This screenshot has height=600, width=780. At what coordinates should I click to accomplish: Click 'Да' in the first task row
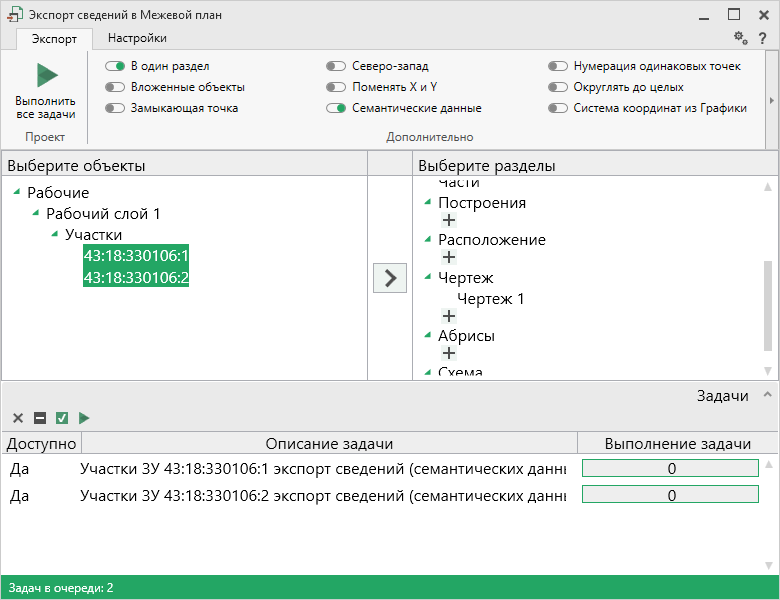point(19,469)
